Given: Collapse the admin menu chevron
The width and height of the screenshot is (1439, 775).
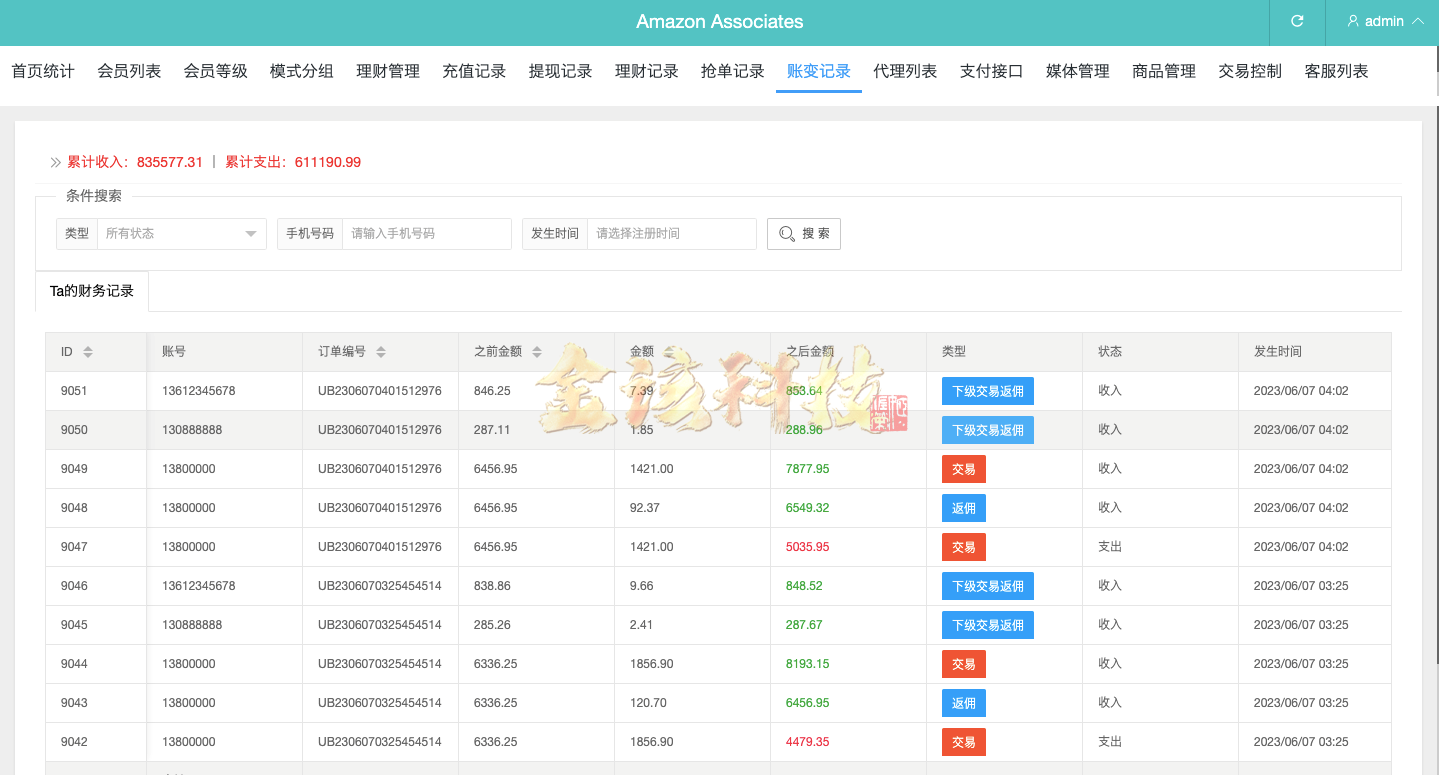Looking at the screenshot, I should 1418,21.
